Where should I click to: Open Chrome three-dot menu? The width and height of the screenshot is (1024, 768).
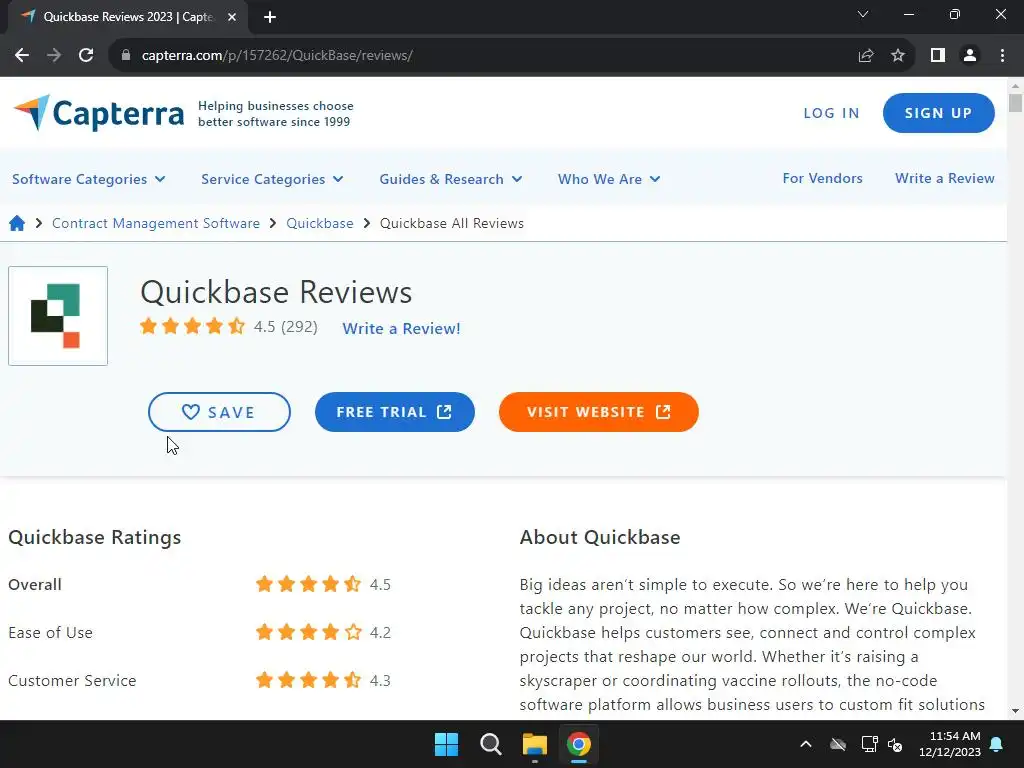click(x=1002, y=56)
